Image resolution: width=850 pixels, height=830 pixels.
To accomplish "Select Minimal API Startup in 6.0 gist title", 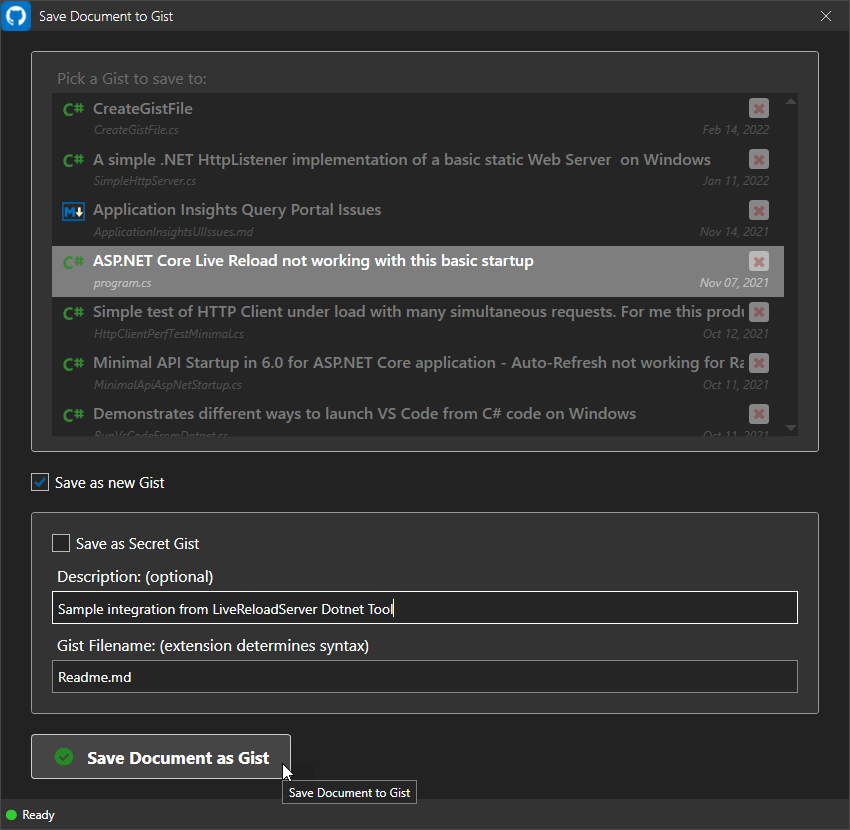I will tap(418, 363).
